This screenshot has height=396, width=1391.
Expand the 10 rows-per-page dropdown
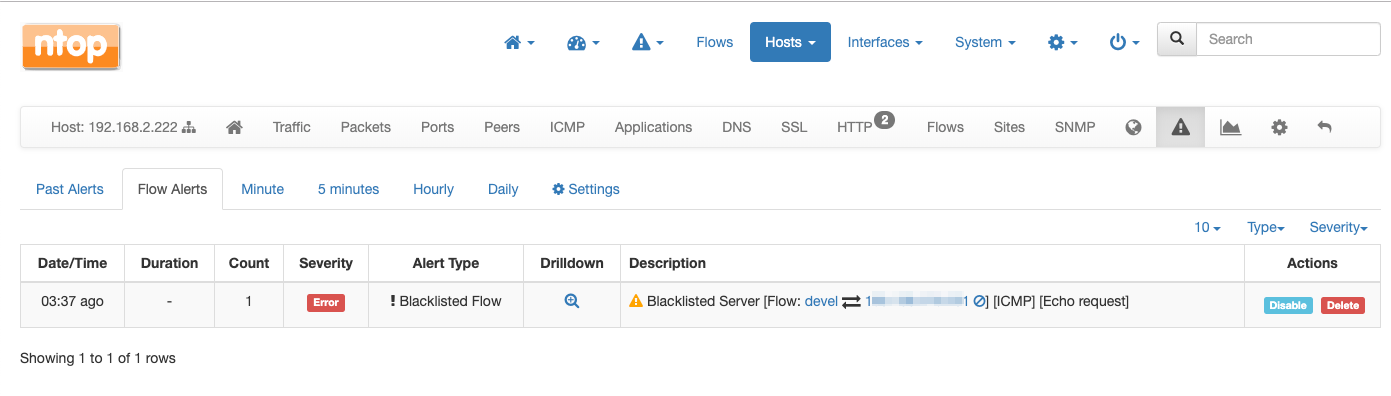point(1207,228)
